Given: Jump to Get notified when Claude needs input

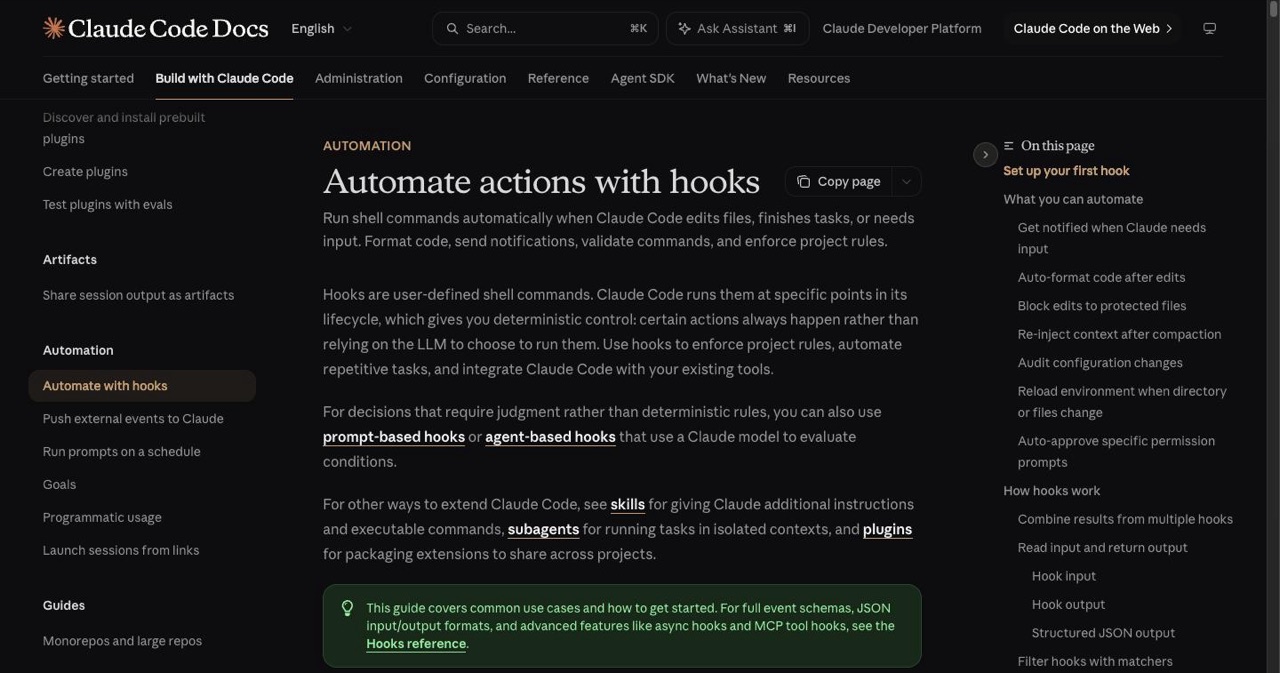Looking at the screenshot, I should pyautogui.click(x=1112, y=238).
